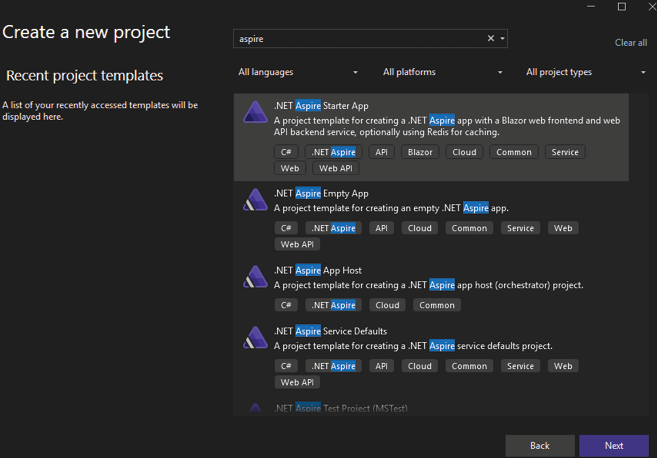Click the Web API tag under Empty App
The image size is (657, 458).
[x=297, y=244]
